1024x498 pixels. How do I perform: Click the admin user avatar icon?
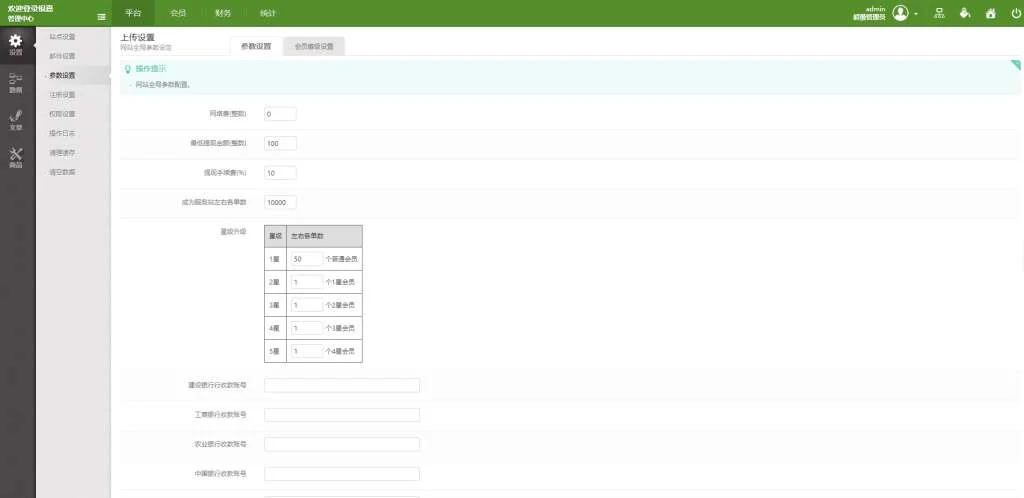[x=900, y=13]
